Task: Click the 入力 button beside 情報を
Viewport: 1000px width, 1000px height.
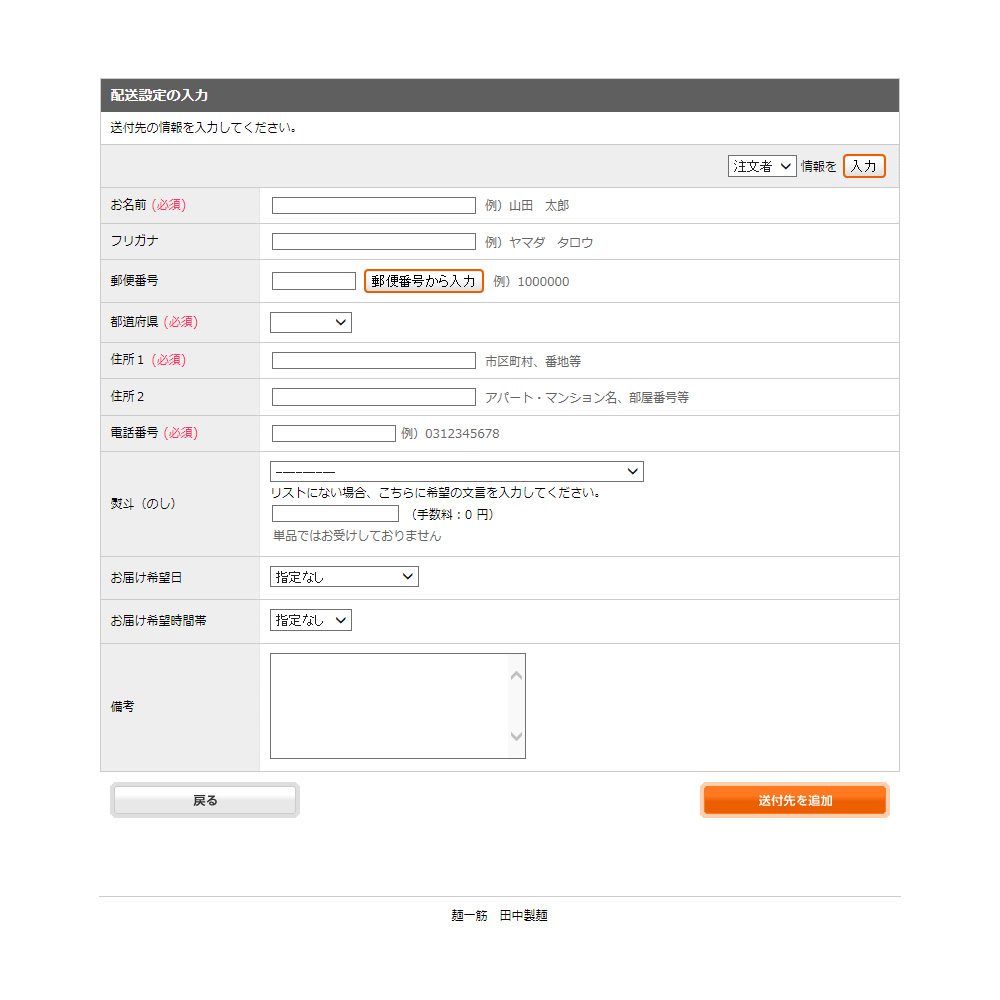Action: (864, 166)
